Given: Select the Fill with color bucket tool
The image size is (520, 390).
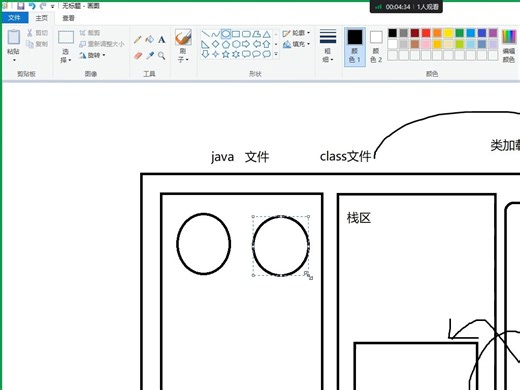Looking at the screenshot, I should [150, 39].
